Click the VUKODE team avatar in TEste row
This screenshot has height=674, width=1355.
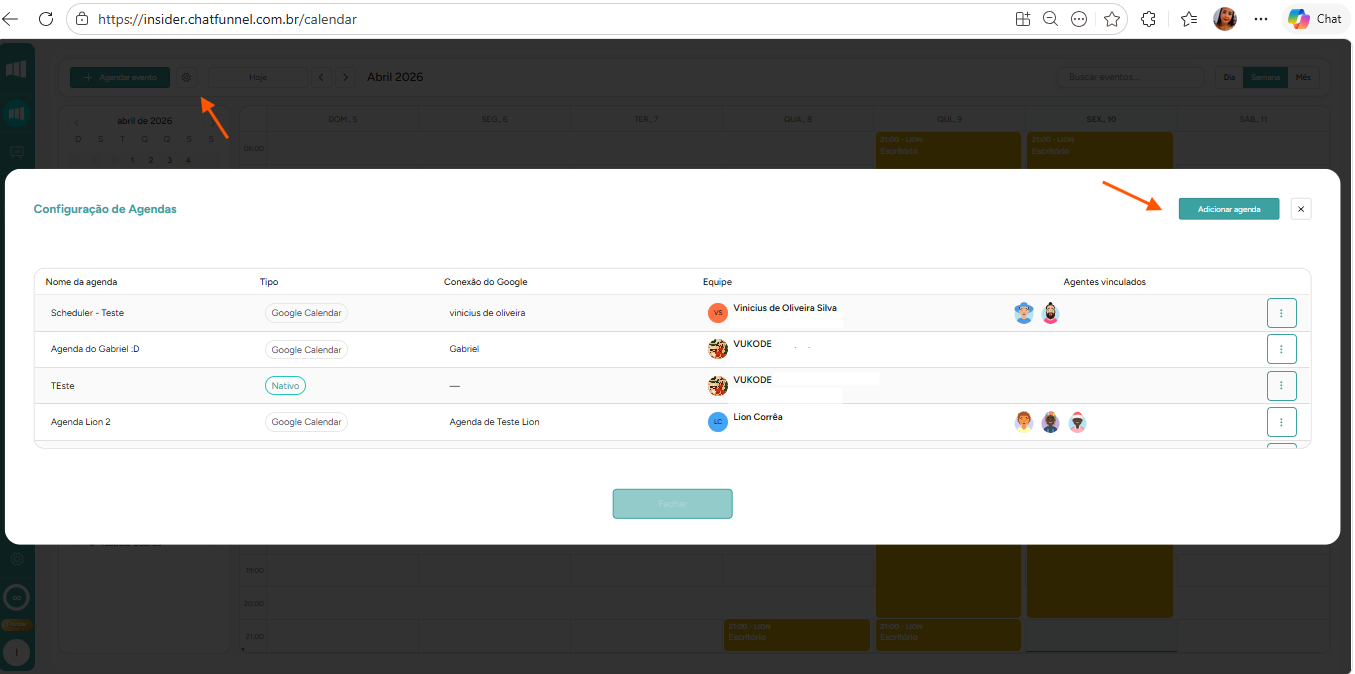click(x=718, y=385)
